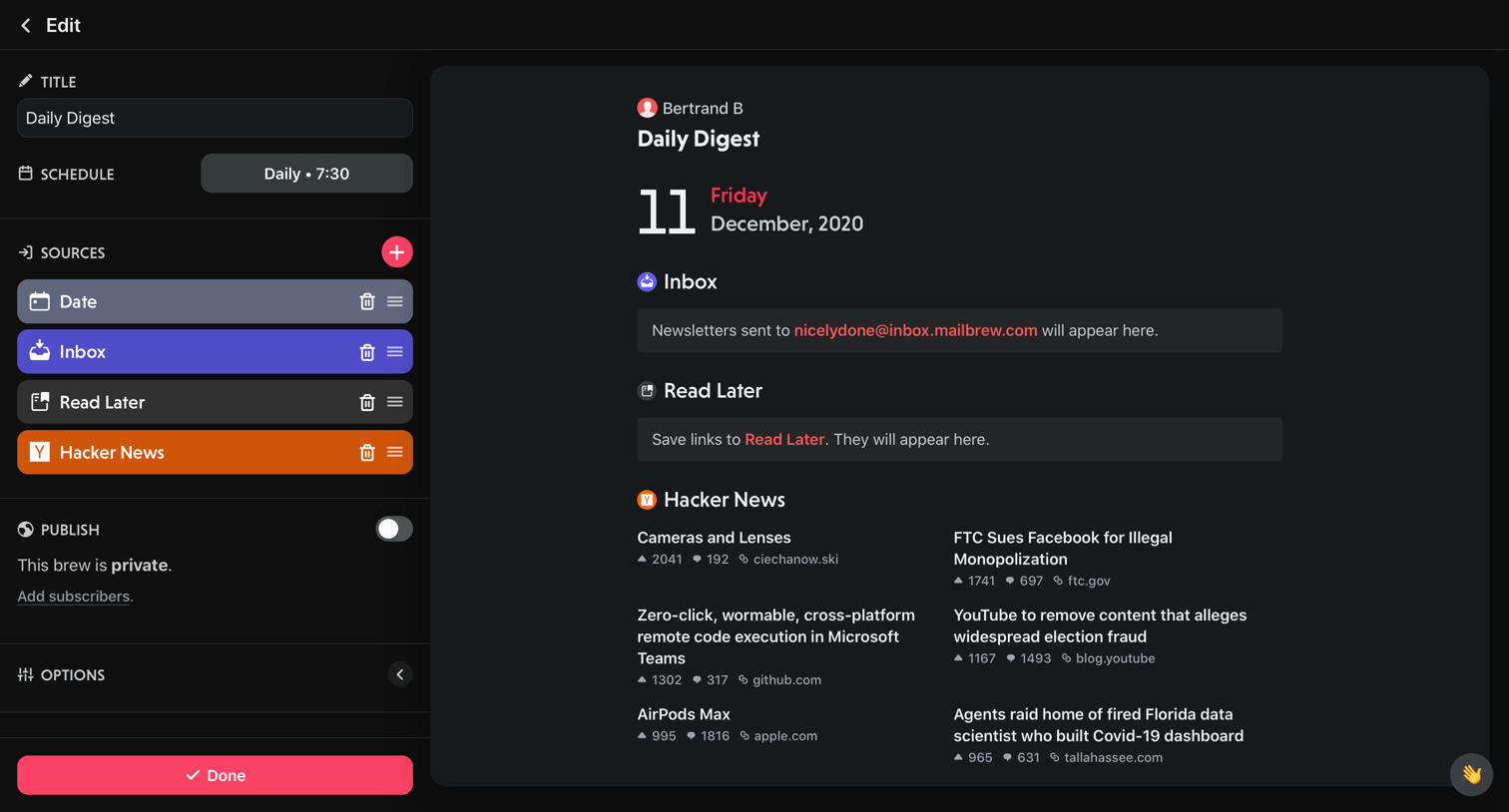Click the waving hand help icon
The width and height of the screenshot is (1509, 812).
[1471, 774]
